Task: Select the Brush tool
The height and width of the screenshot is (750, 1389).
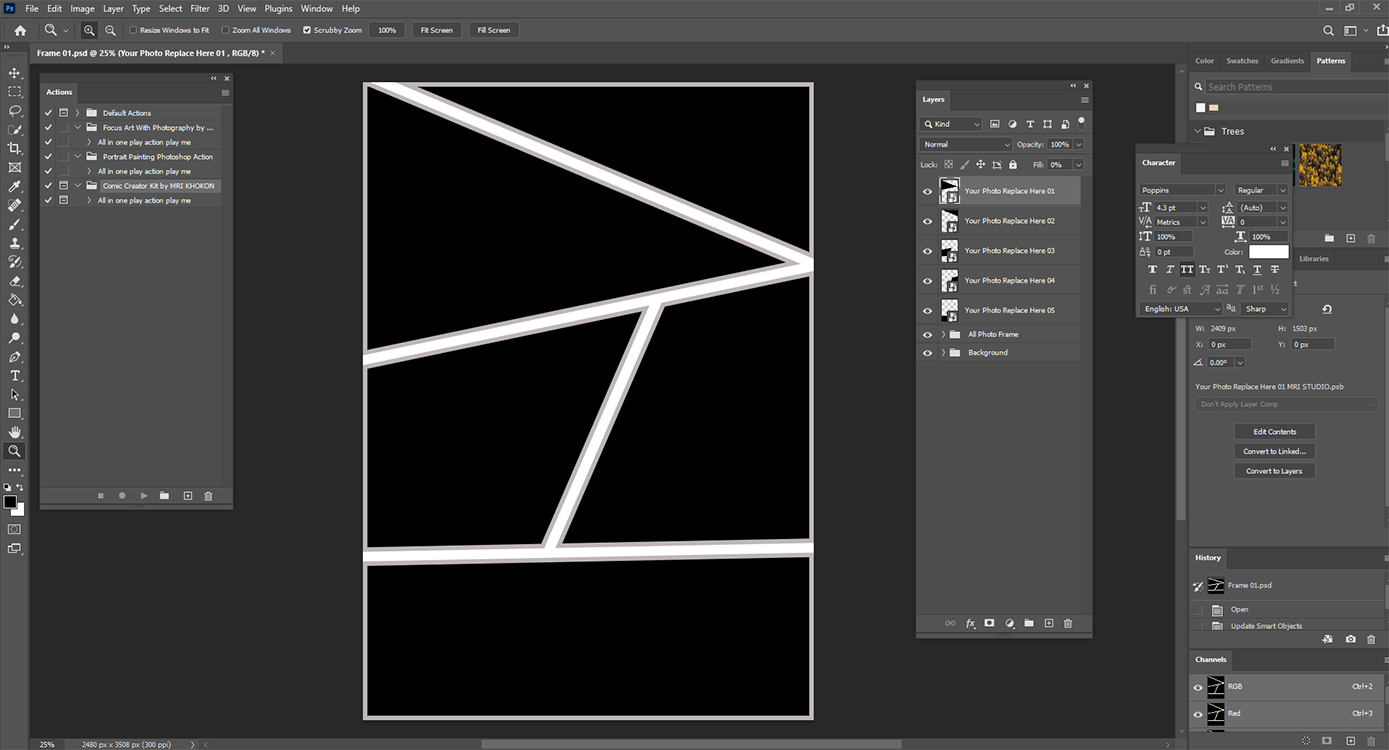Action: click(x=14, y=224)
